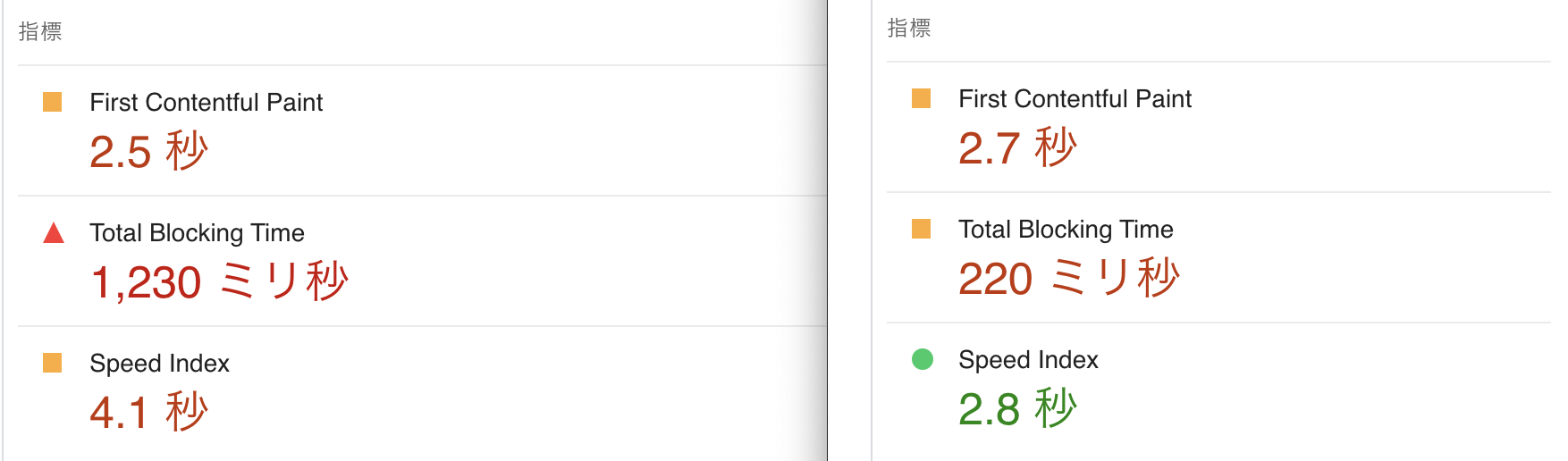Click the green 2.8 秒 Speed Index value
This screenshot has width=1568, height=461.
tap(1017, 408)
